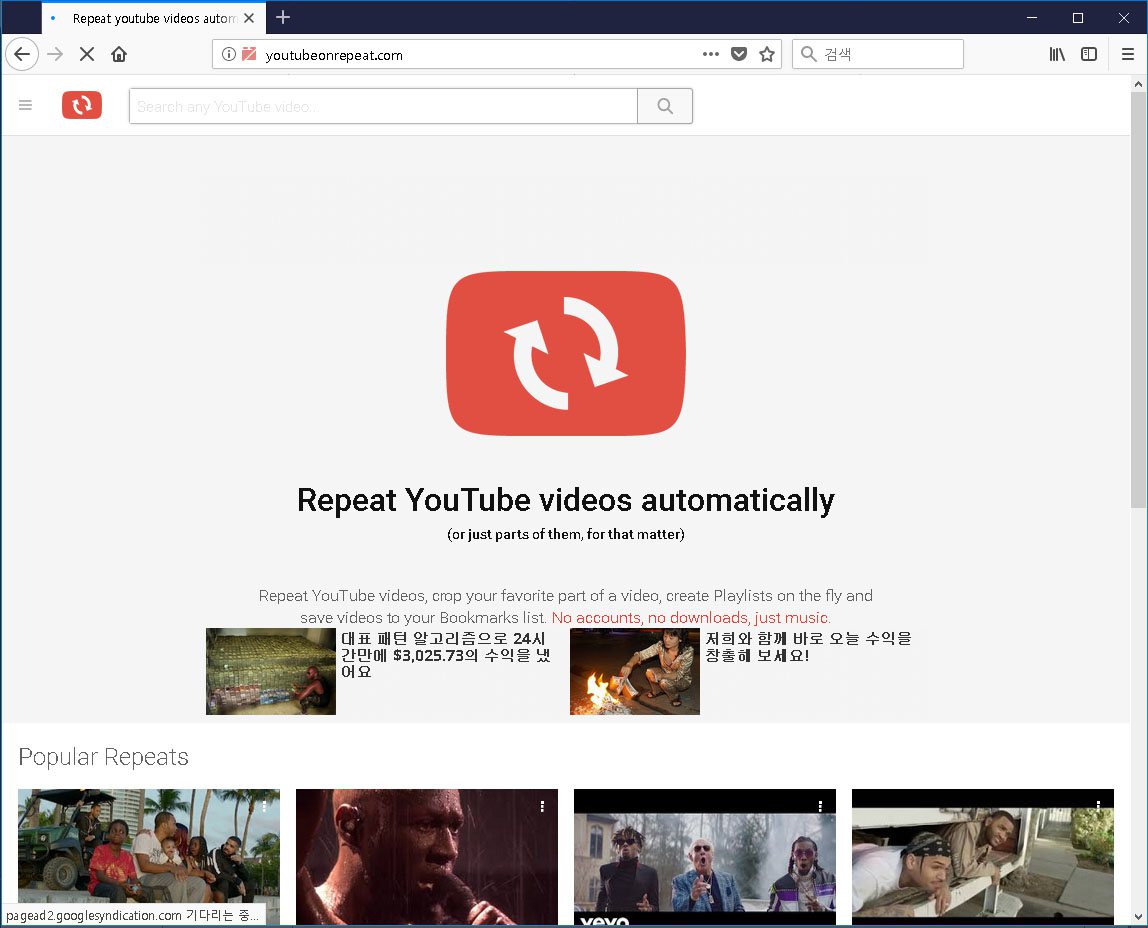1148x928 pixels.
Task: Open the Library view icon
Action: click(1056, 54)
